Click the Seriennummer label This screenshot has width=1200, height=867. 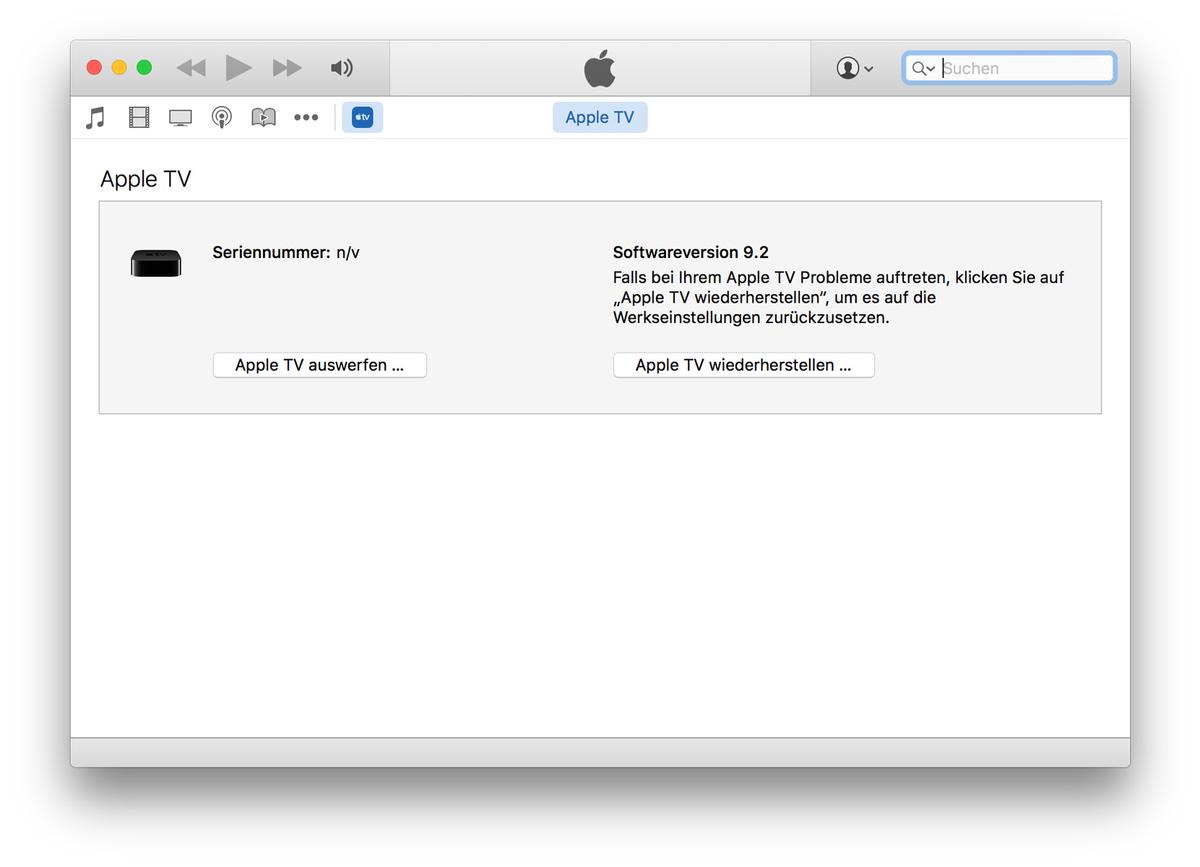271,253
